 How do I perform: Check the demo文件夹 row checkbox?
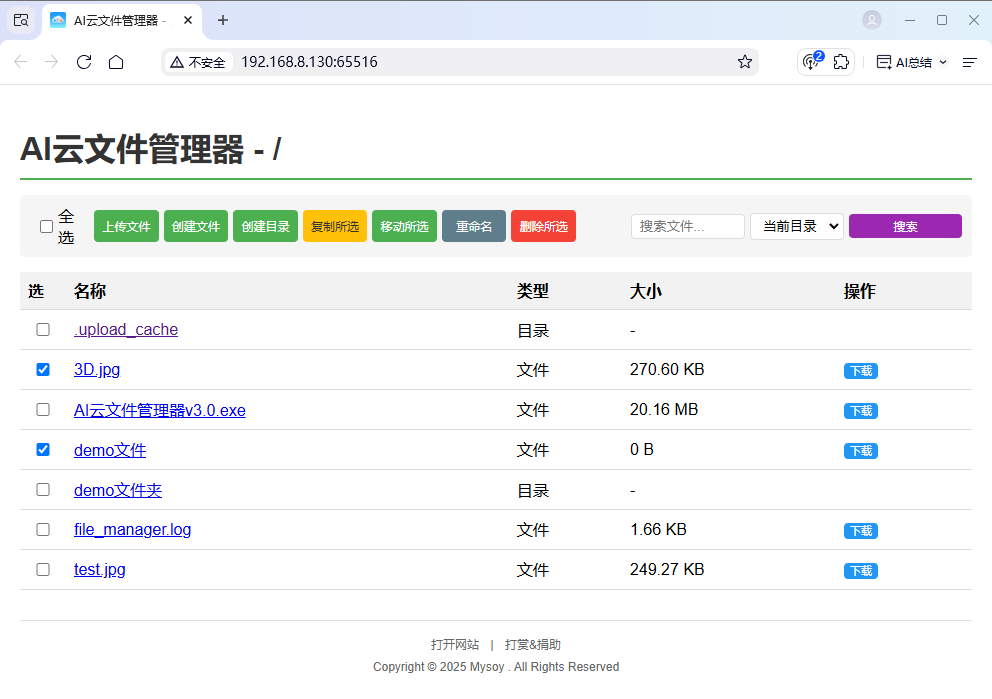[43, 490]
